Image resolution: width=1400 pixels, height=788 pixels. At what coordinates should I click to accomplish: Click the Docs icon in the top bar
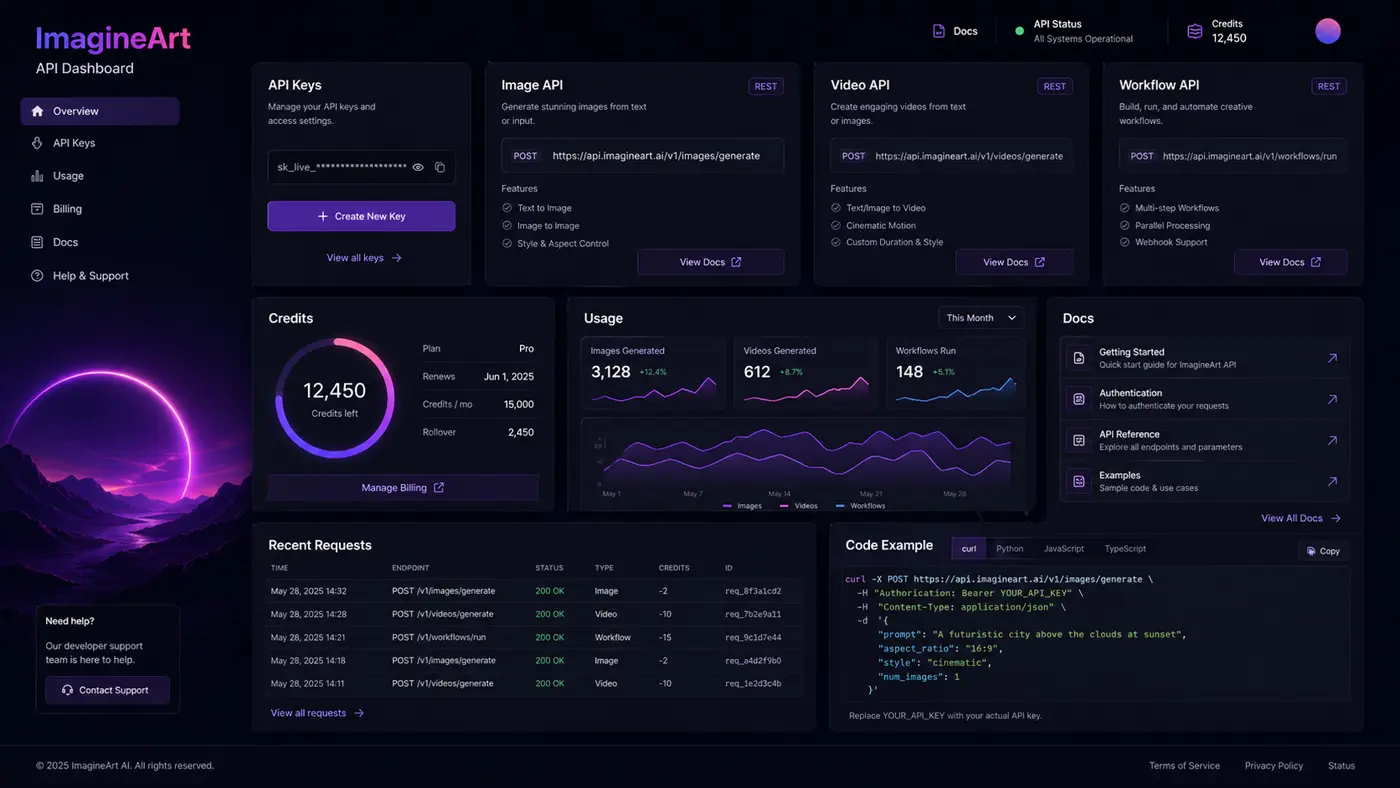(x=938, y=31)
